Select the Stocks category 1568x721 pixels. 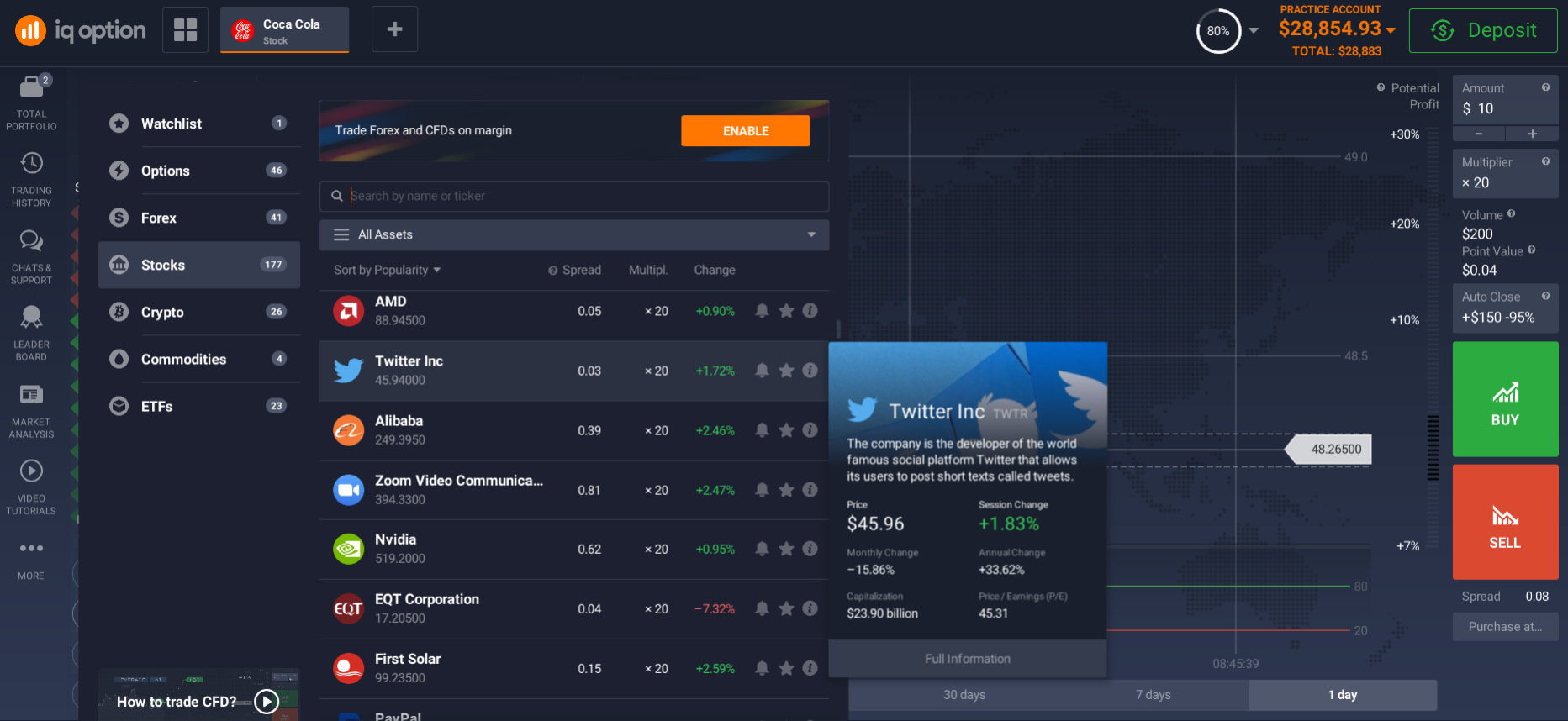click(199, 265)
